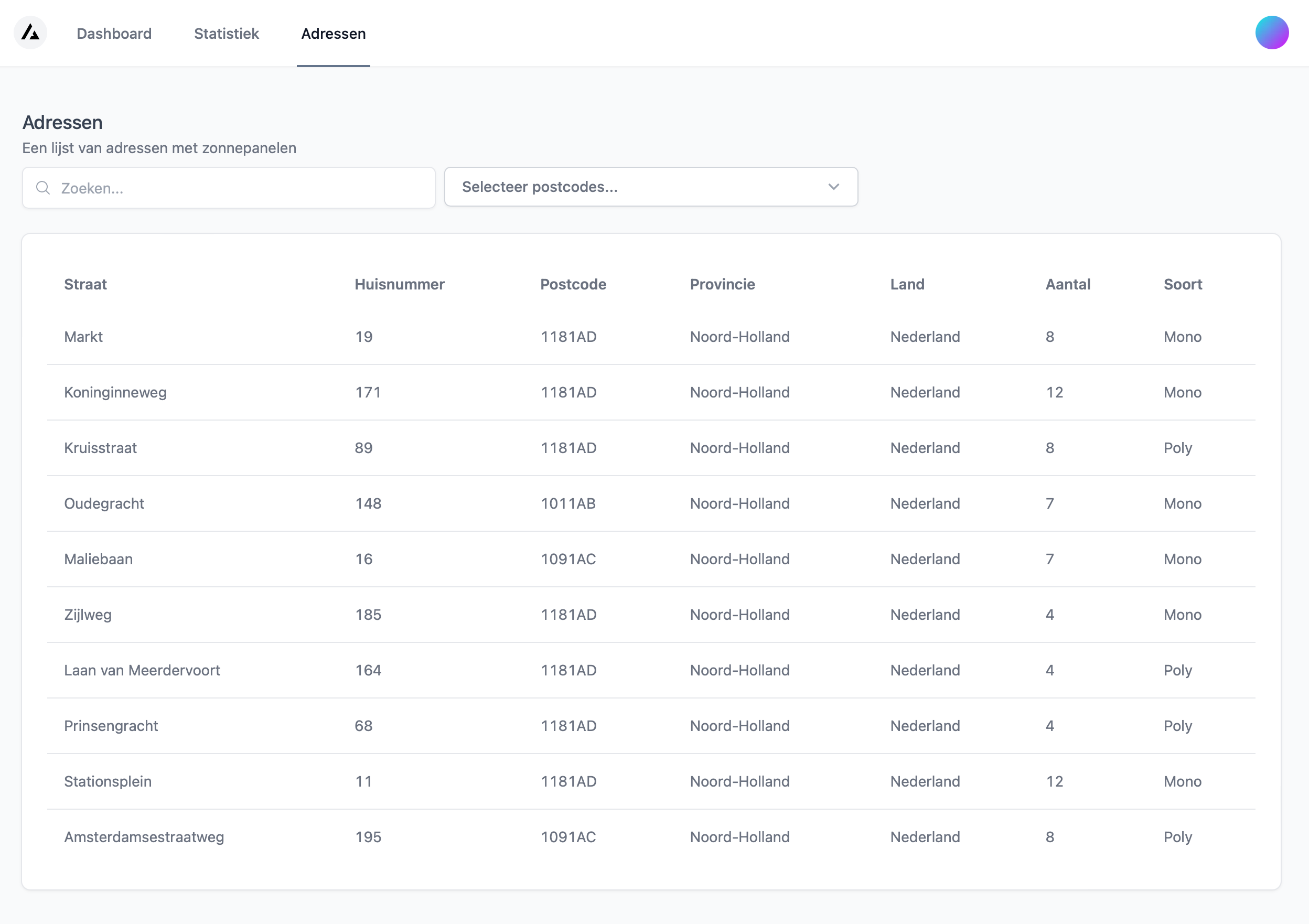Click the Adressen page heading
Viewport: 1309px width, 924px height.
62,123
